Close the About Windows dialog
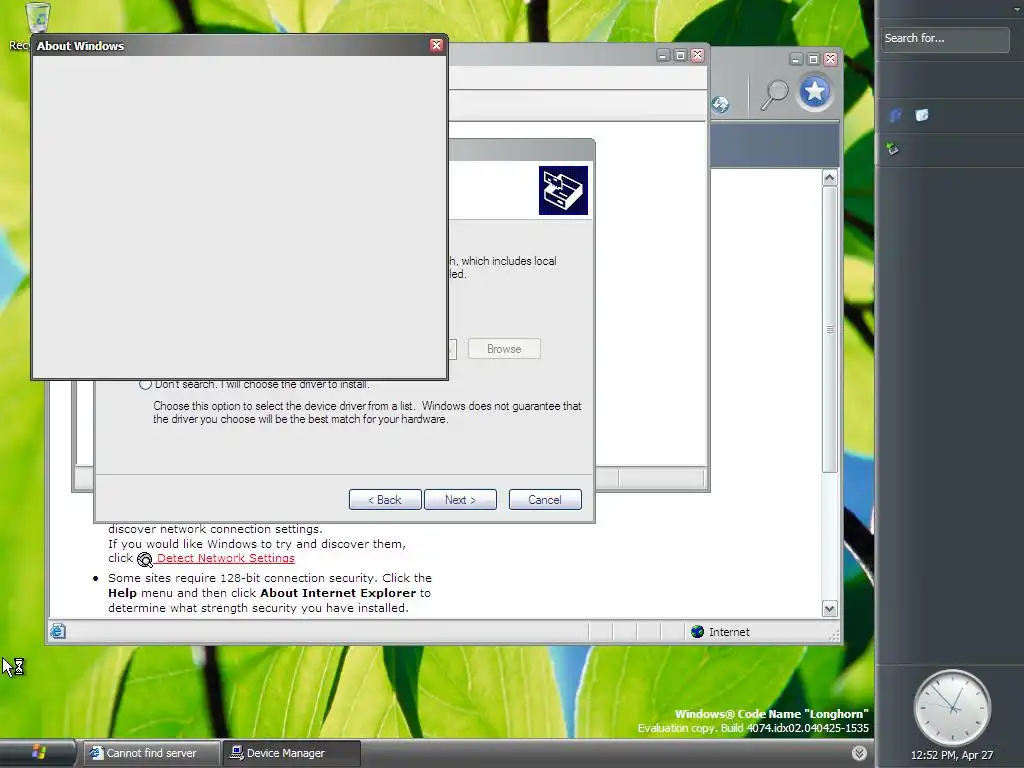 (436, 45)
